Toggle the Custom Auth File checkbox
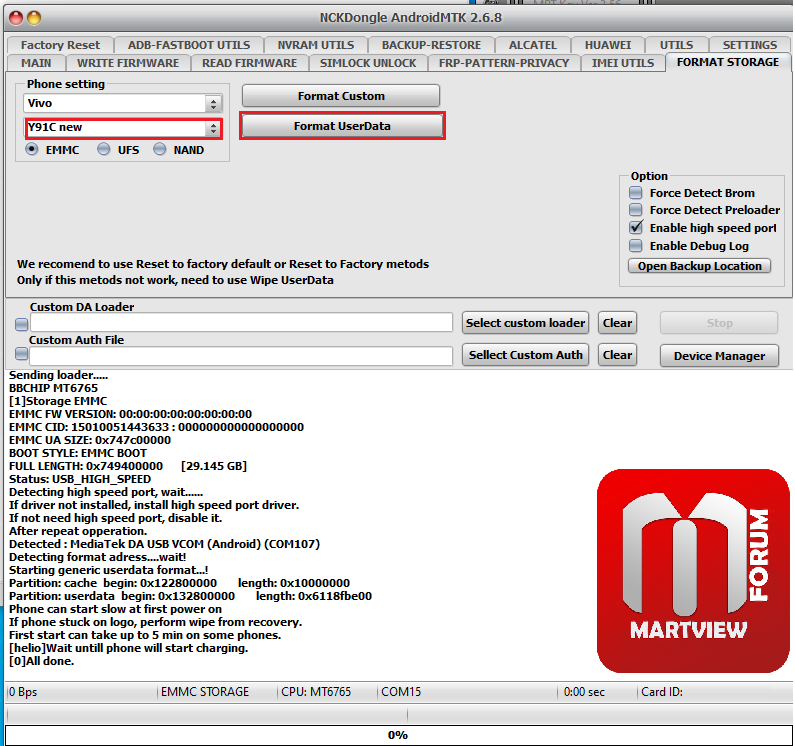 21,353
